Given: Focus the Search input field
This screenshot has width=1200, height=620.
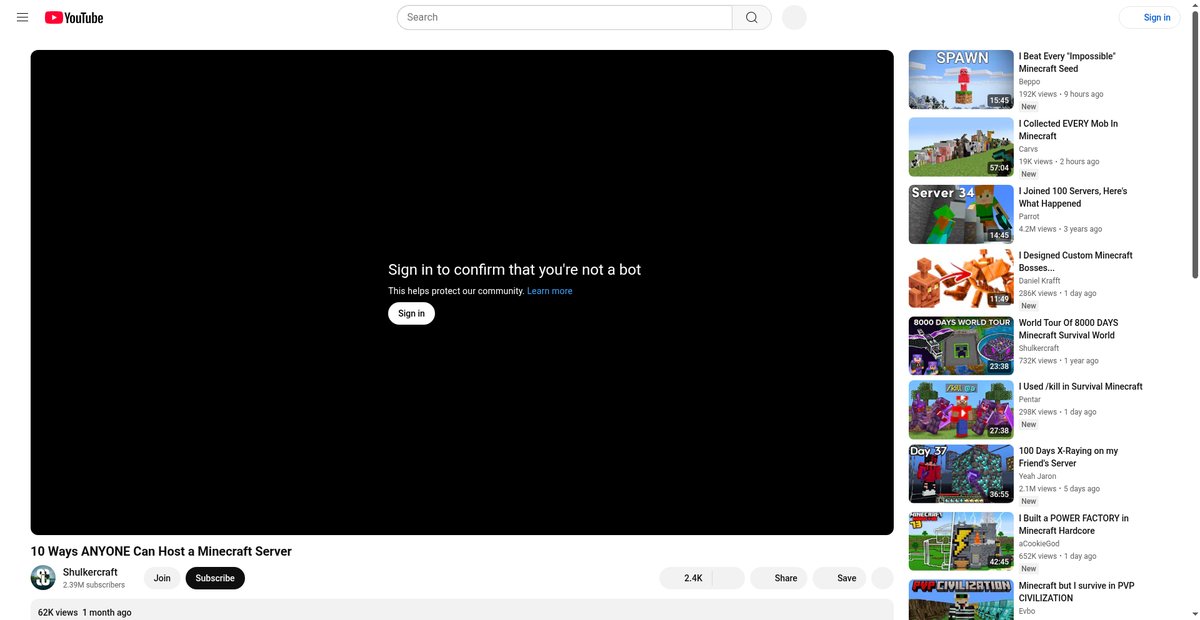Looking at the screenshot, I should (565, 17).
